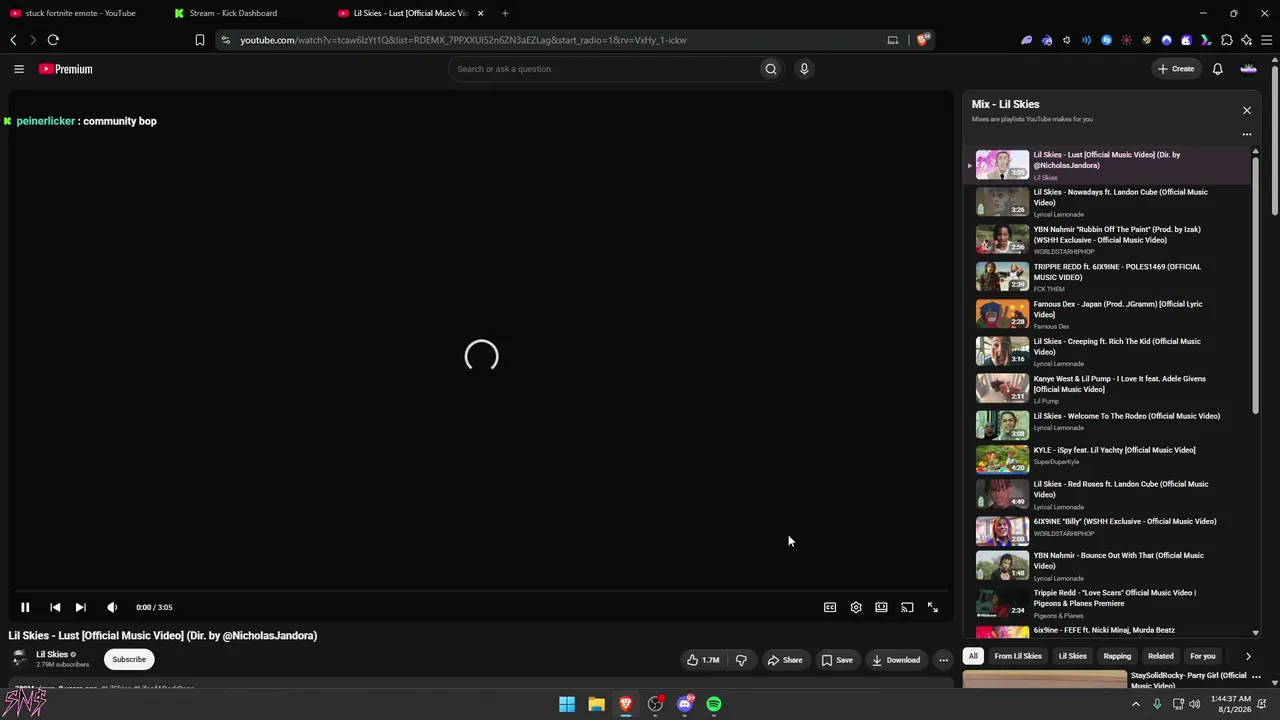Viewport: 1280px width, 720px height.
Task: Open YouTube notifications bell
Action: [x=1217, y=69]
